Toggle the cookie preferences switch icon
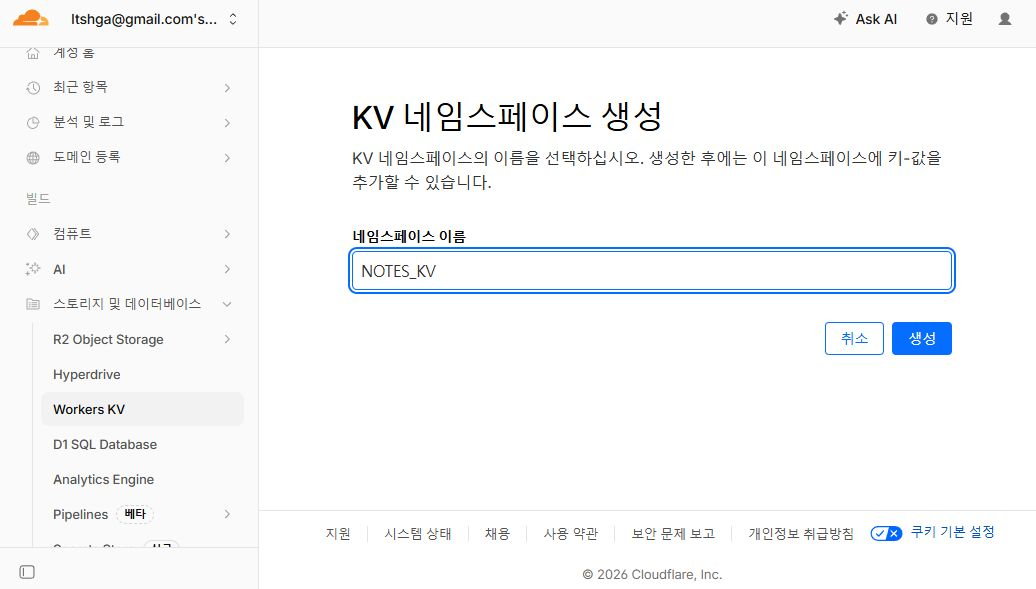1036x589 pixels. coord(886,533)
